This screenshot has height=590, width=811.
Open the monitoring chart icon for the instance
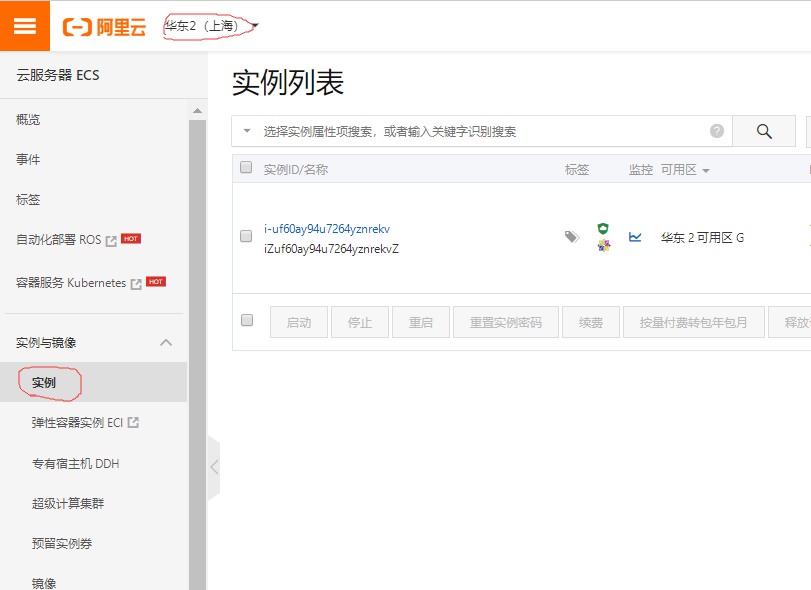[x=635, y=237]
